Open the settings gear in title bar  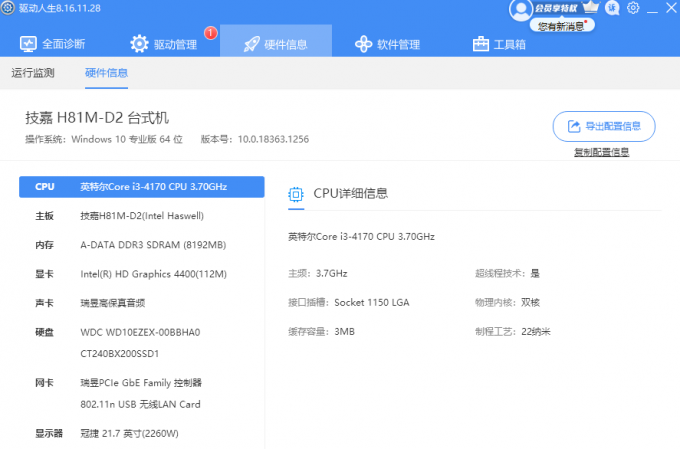pyautogui.click(x=633, y=8)
